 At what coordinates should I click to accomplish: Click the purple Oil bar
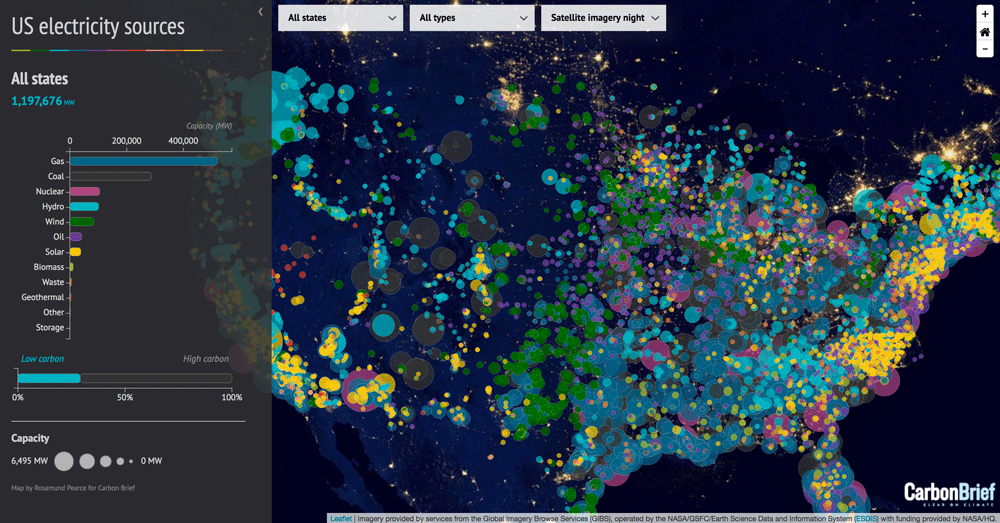tap(75, 237)
